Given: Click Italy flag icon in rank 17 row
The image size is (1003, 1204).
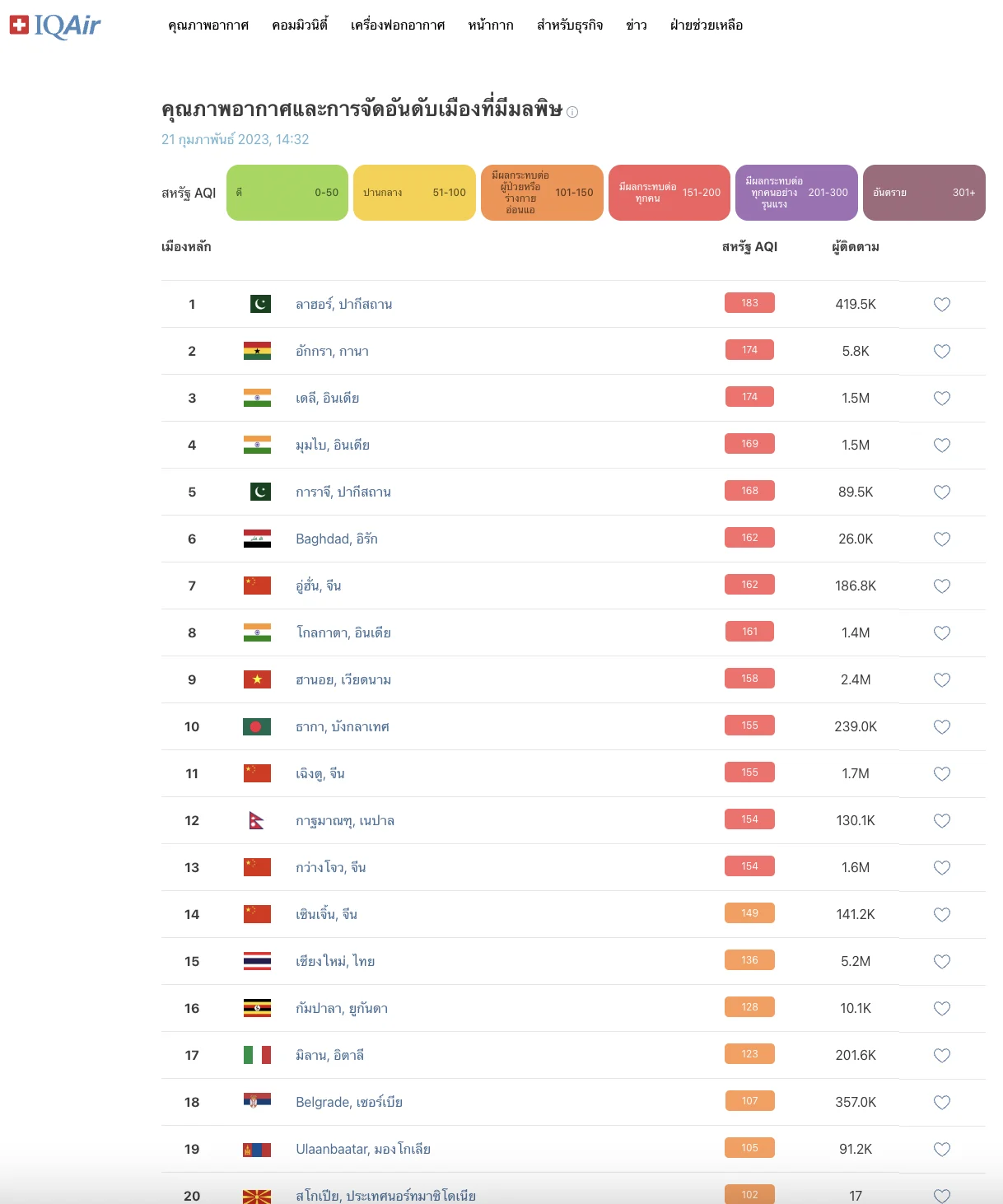Looking at the screenshot, I should pos(257,1055).
